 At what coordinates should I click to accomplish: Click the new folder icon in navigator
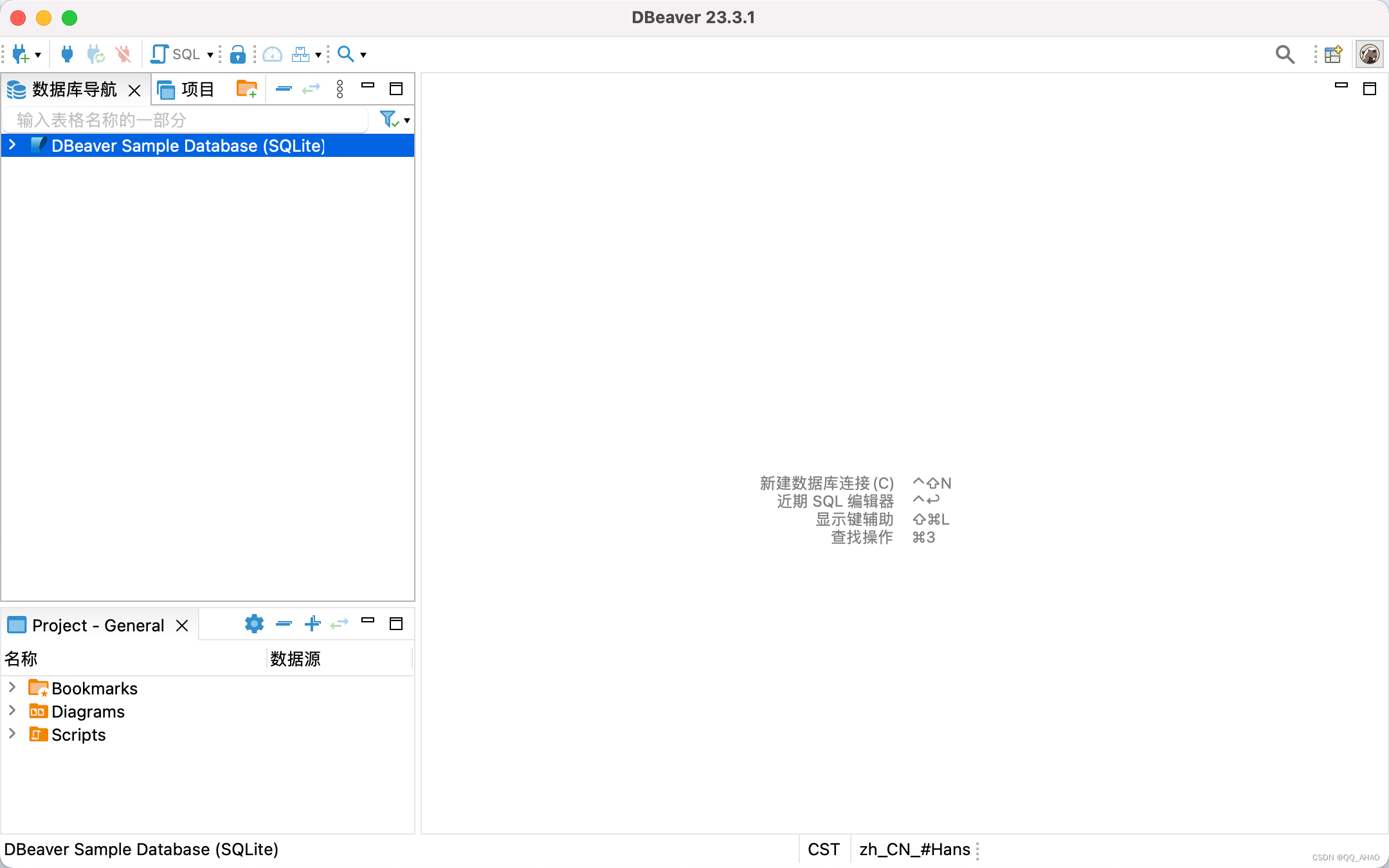coord(247,89)
